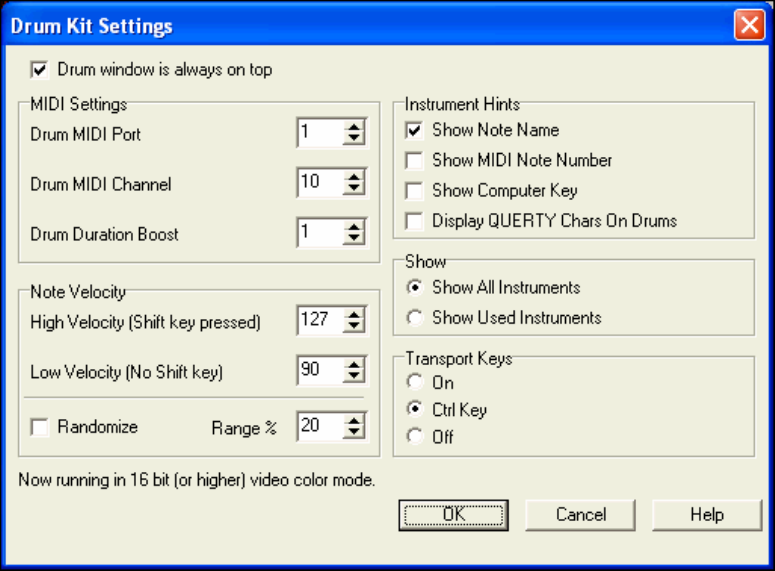Set Transport Keys to On

[x=413, y=383]
